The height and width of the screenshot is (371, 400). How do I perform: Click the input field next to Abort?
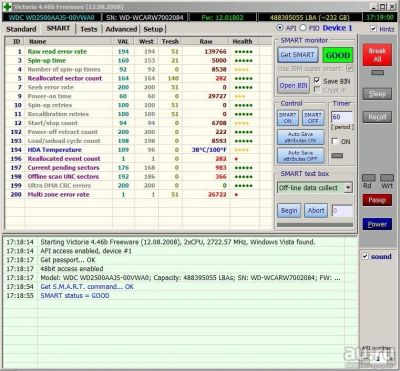[342, 211]
